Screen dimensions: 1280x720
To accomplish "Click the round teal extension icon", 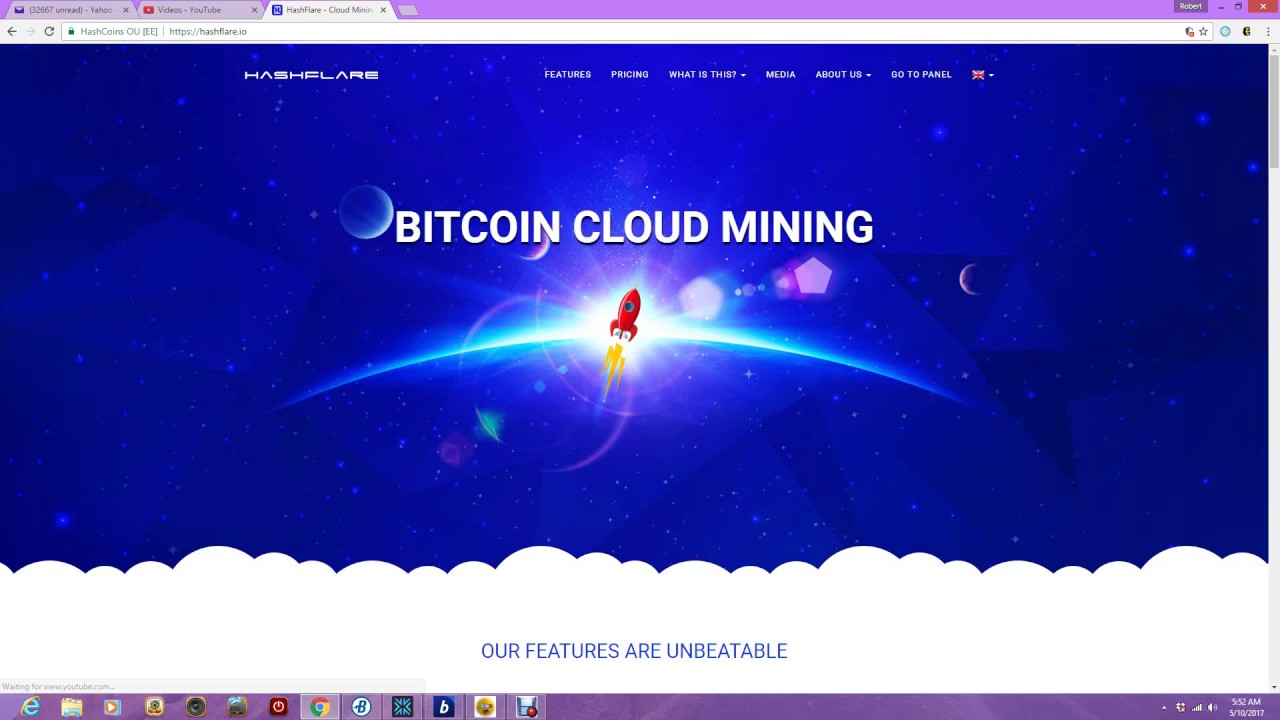I will (1225, 31).
